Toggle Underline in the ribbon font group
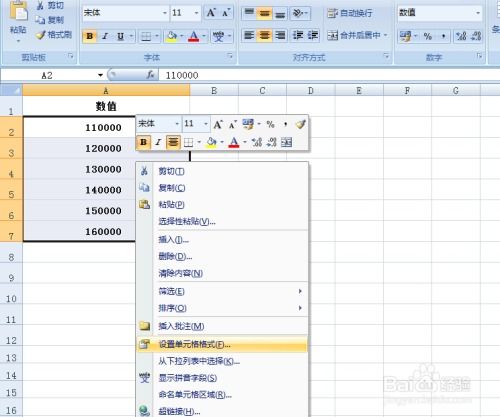The width and height of the screenshot is (500, 417). pos(121,36)
